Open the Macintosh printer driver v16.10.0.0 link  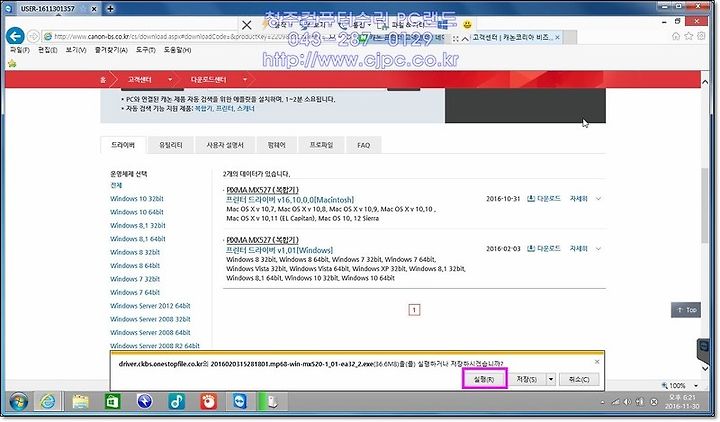290,200
